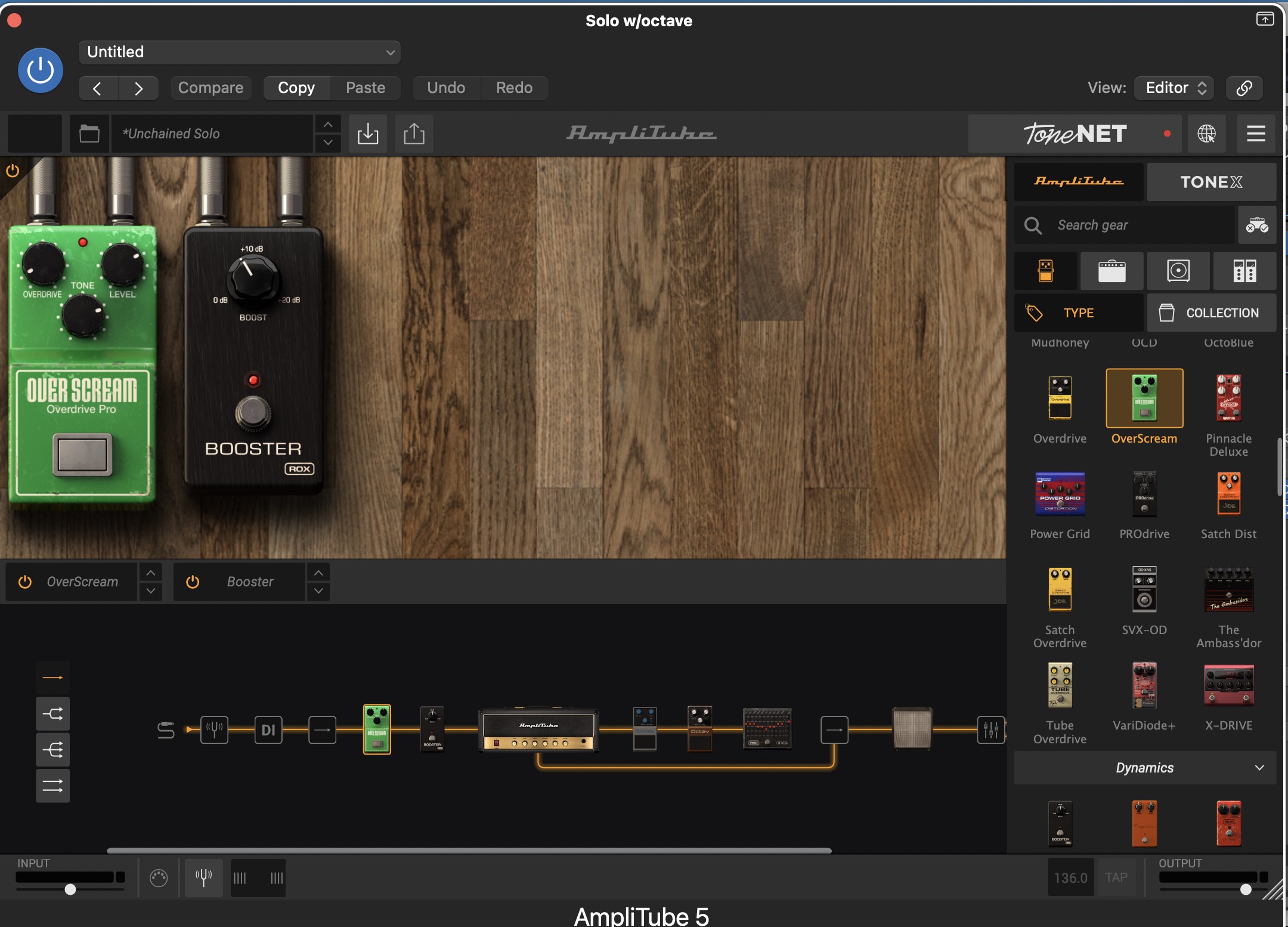Click the link icon beside Editor view
Viewport: 1288px width, 927px height.
pyautogui.click(x=1244, y=88)
